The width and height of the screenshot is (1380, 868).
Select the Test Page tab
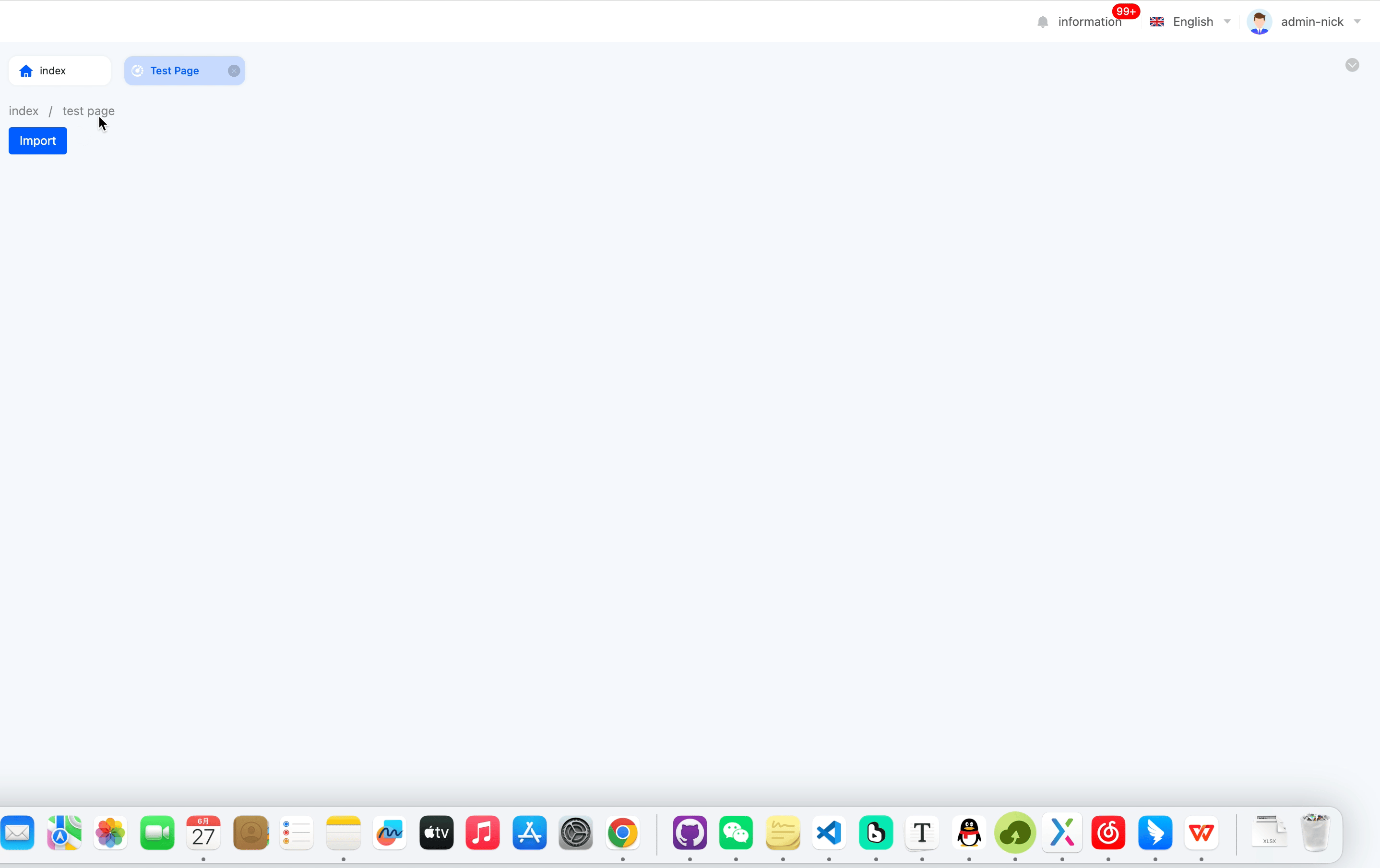pos(174,70)
